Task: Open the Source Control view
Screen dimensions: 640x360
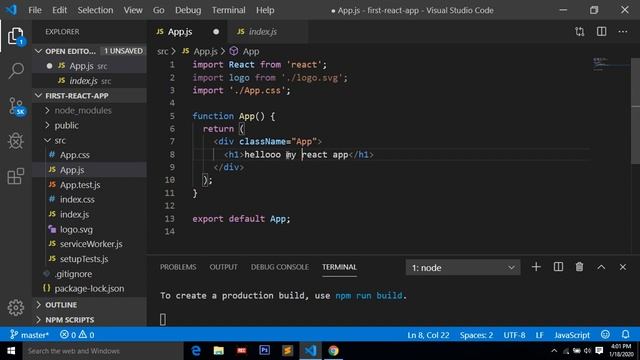Action: point(16,106)
